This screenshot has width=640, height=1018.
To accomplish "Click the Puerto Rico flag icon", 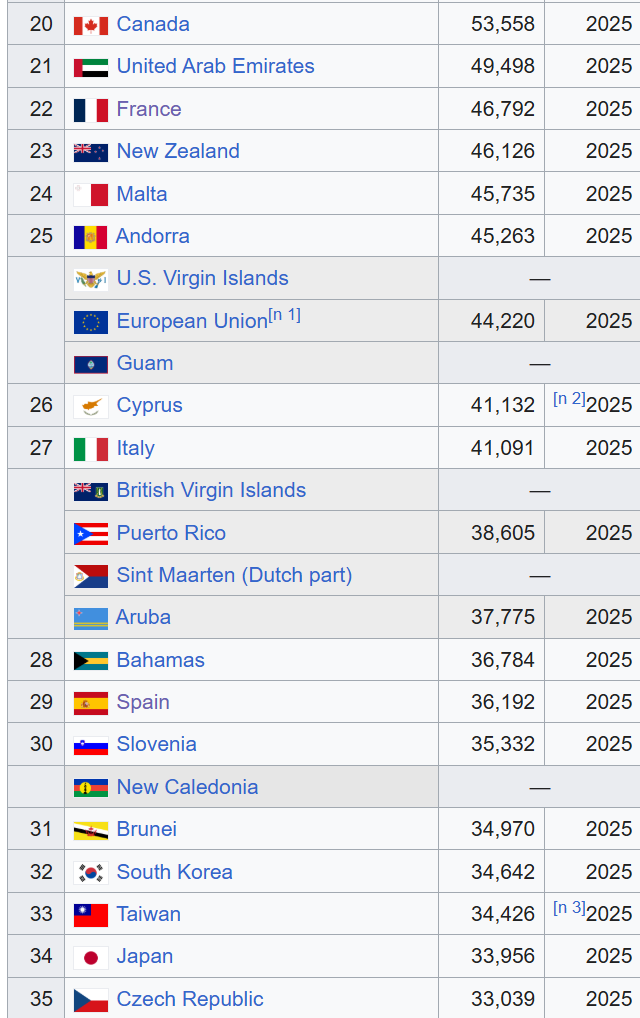I will coord(91,533).
